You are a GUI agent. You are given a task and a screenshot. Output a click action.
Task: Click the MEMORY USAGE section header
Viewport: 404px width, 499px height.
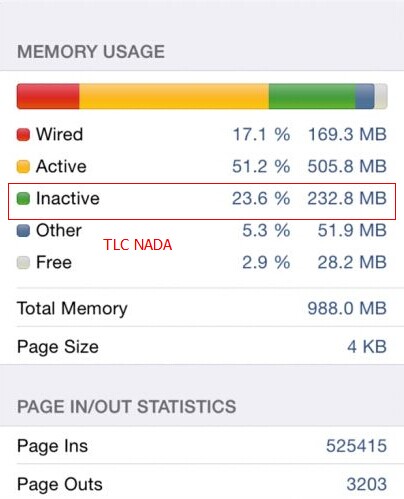coord(91,52)
